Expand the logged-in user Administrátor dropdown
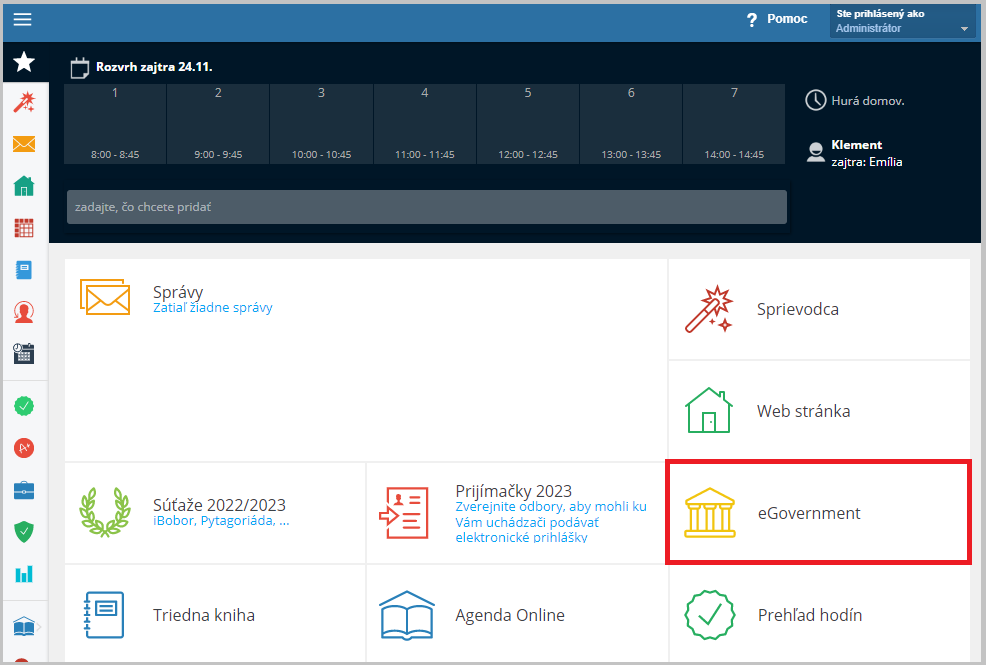 coord(902,21)
